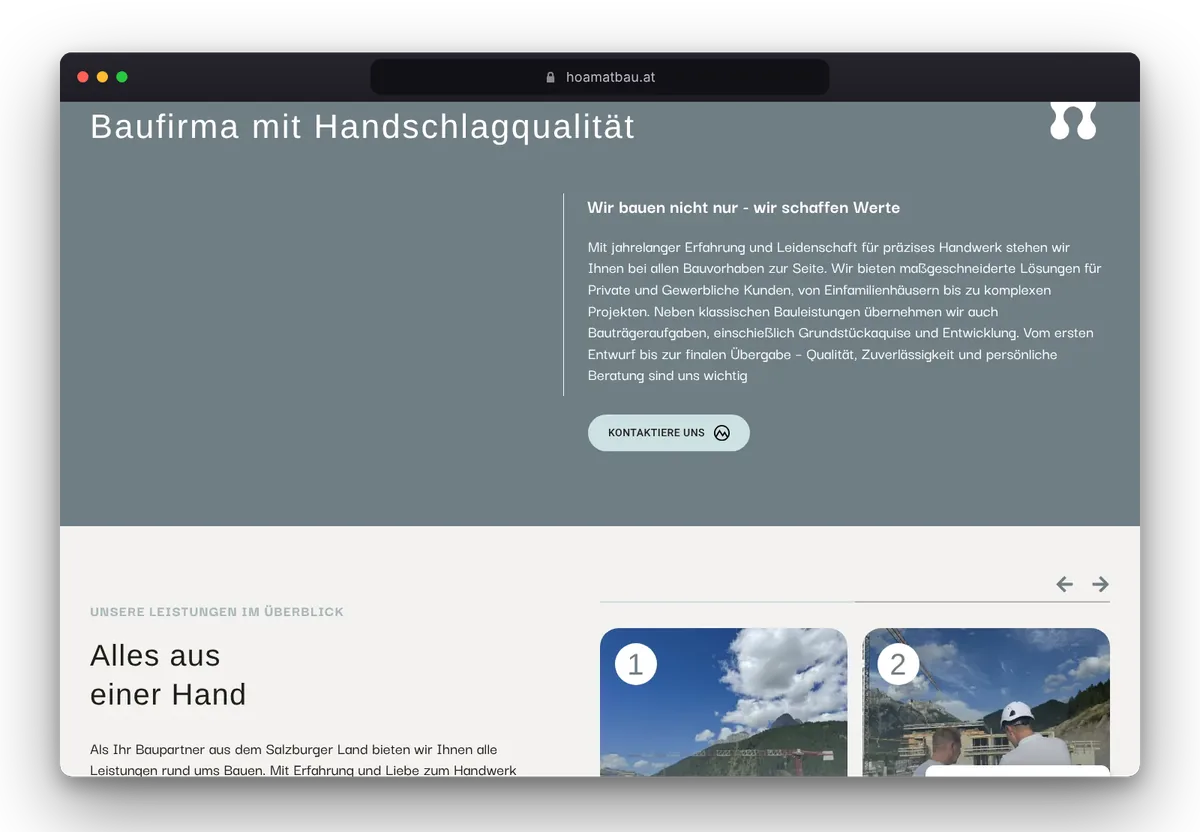Click subheading Wir bauen nicht nur - wir schaffen Werte
Viewport: 1200px width, 832px height.
pyautogui.click(x=743, y=208)
